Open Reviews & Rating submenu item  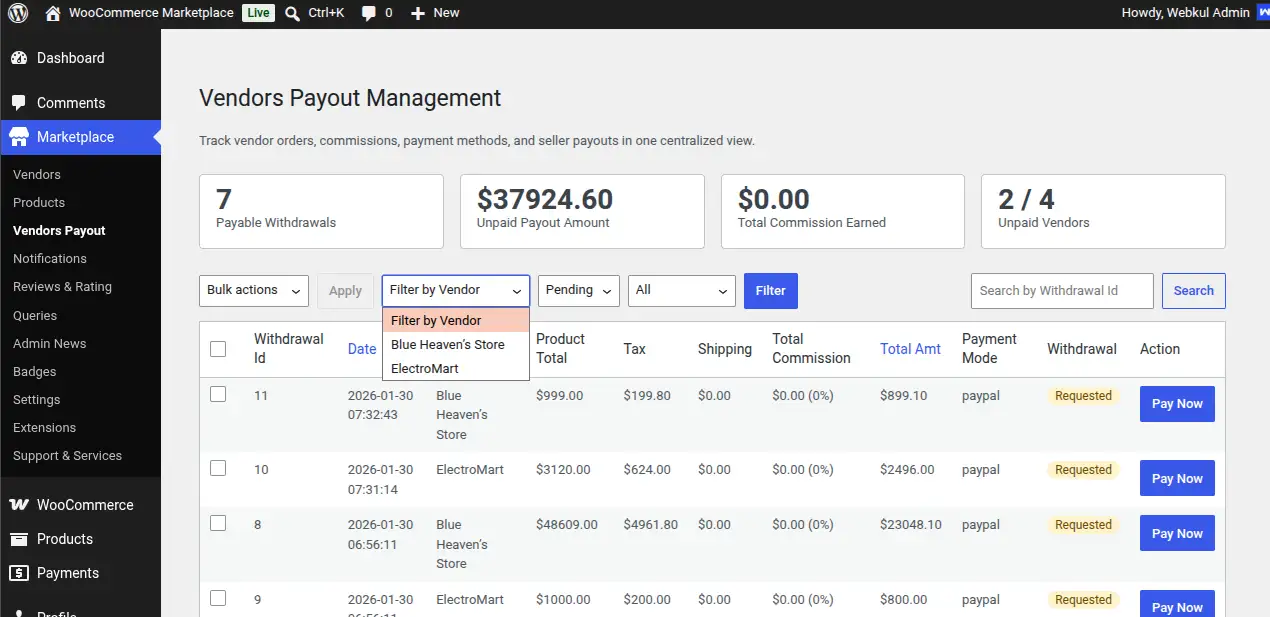click(62, 286)
